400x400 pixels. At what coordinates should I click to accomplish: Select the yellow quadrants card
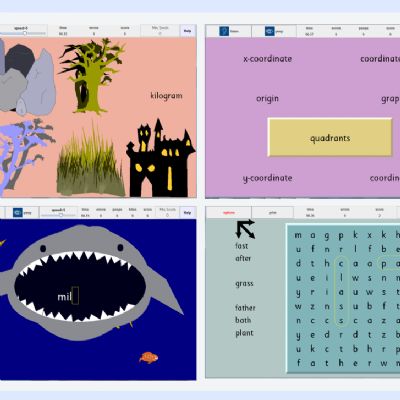(x=330, y=137)
